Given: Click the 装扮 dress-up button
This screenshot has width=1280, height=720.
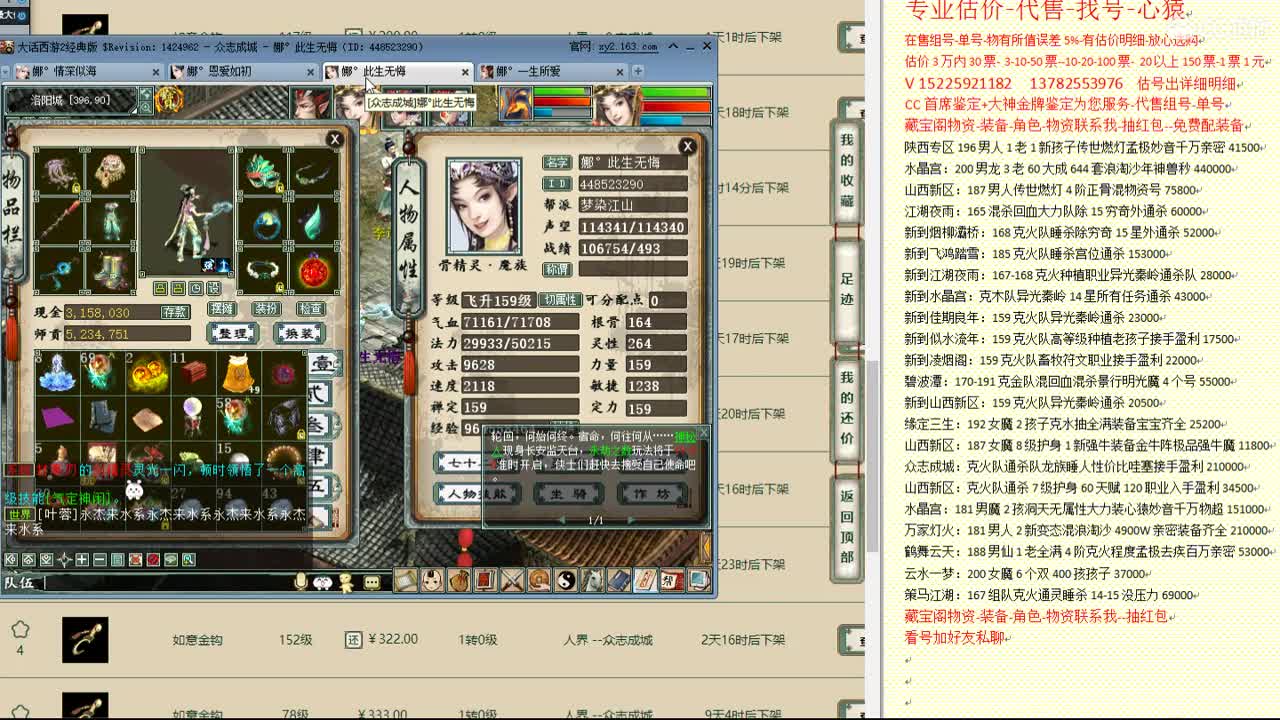Looking at the screenshot, I should (266, 309).
